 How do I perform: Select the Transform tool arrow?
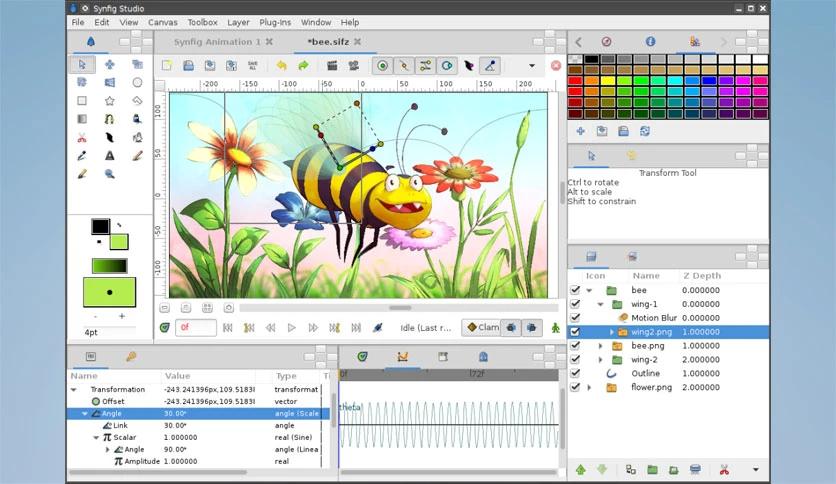point(82,64)
